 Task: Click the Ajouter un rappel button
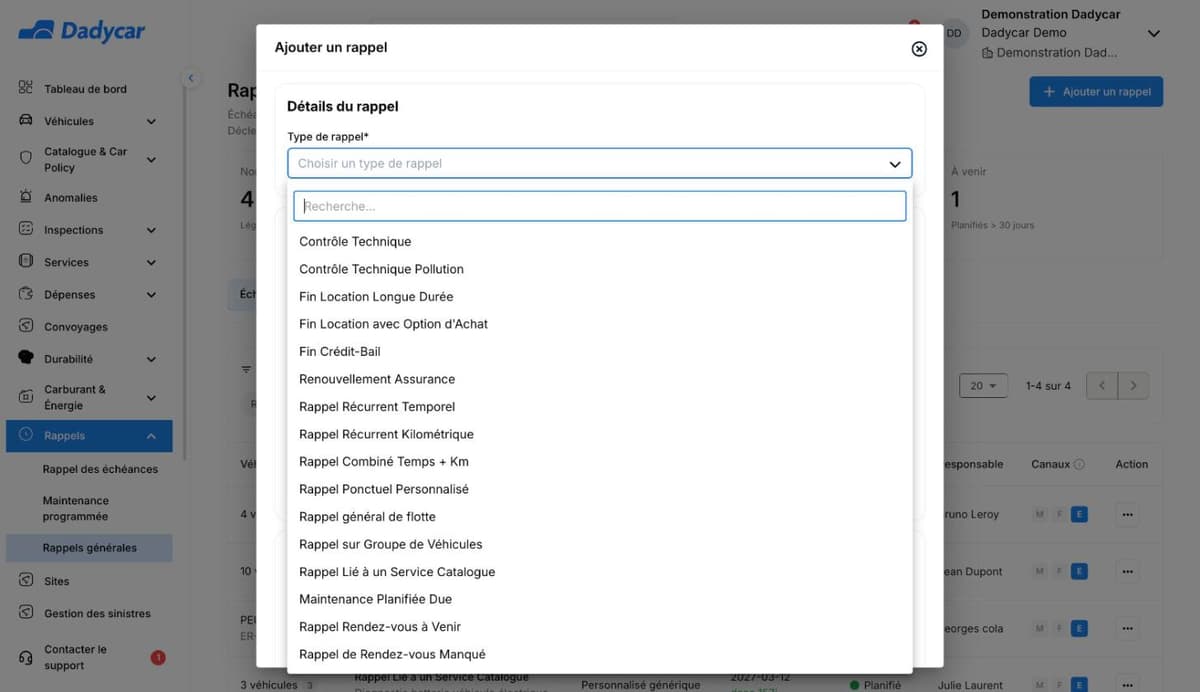click(x=1096, y=92)
